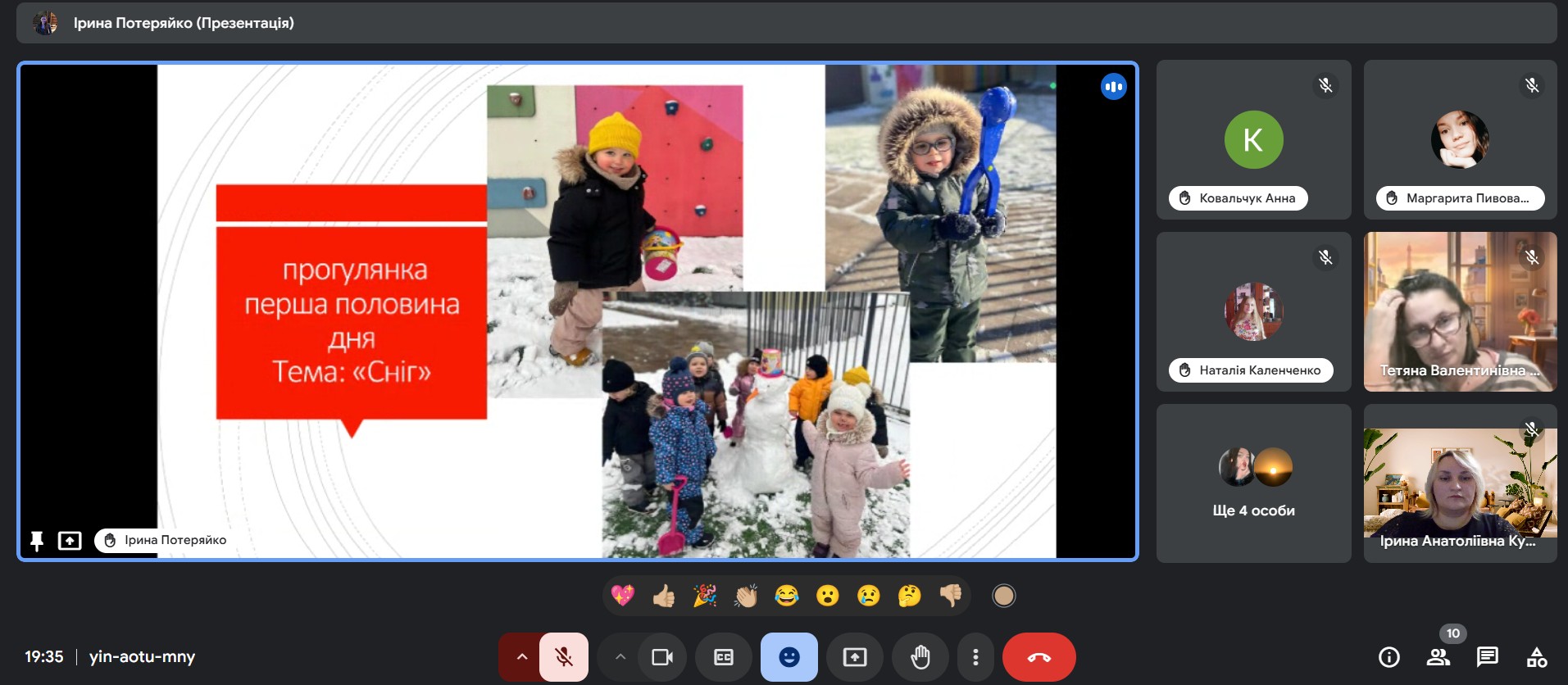Send the surprised face emoji
Screen dimensions: 1568x685
[x=828, y=596]
